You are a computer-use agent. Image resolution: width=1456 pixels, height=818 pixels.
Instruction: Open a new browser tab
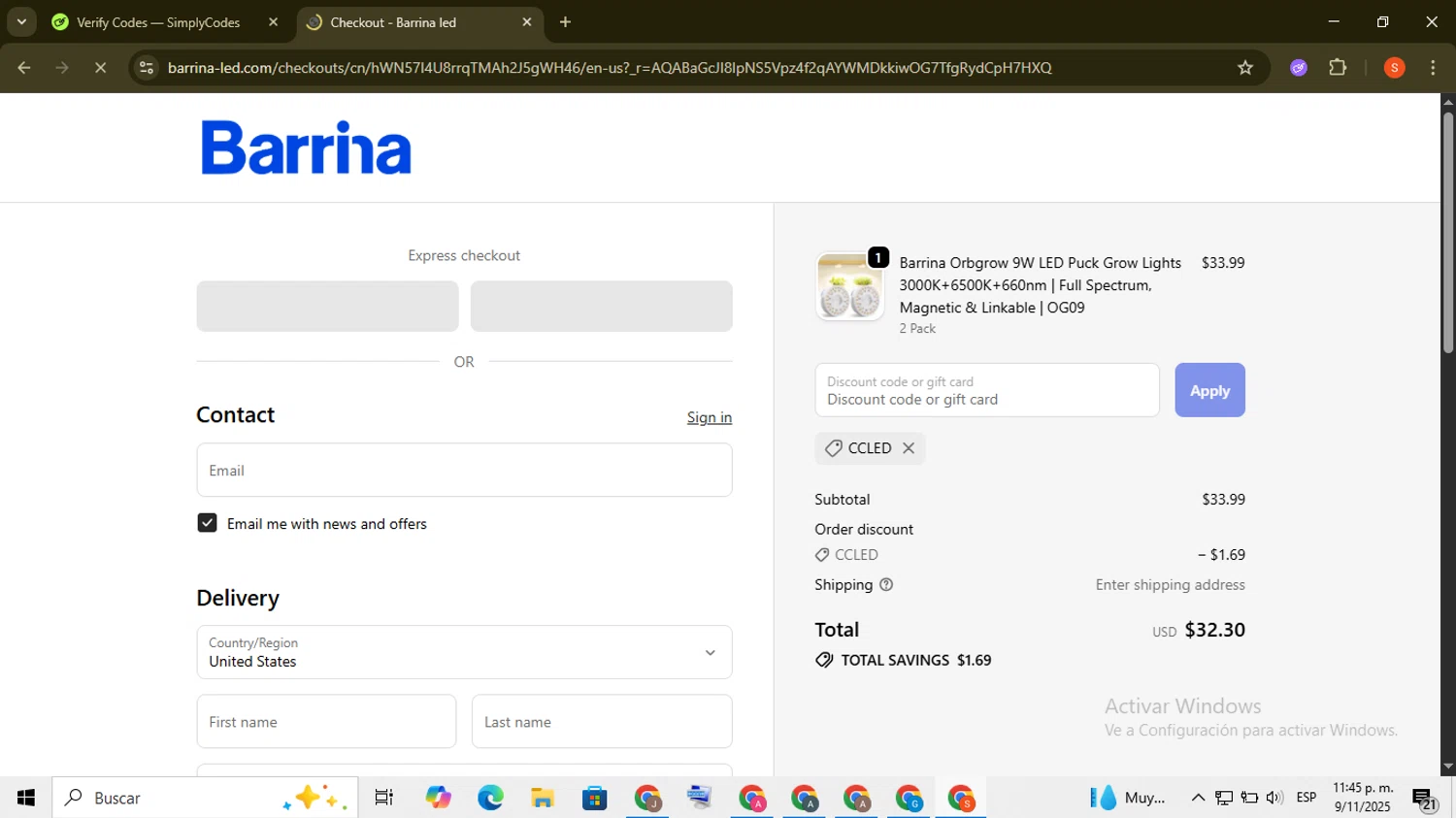point(565,22)
